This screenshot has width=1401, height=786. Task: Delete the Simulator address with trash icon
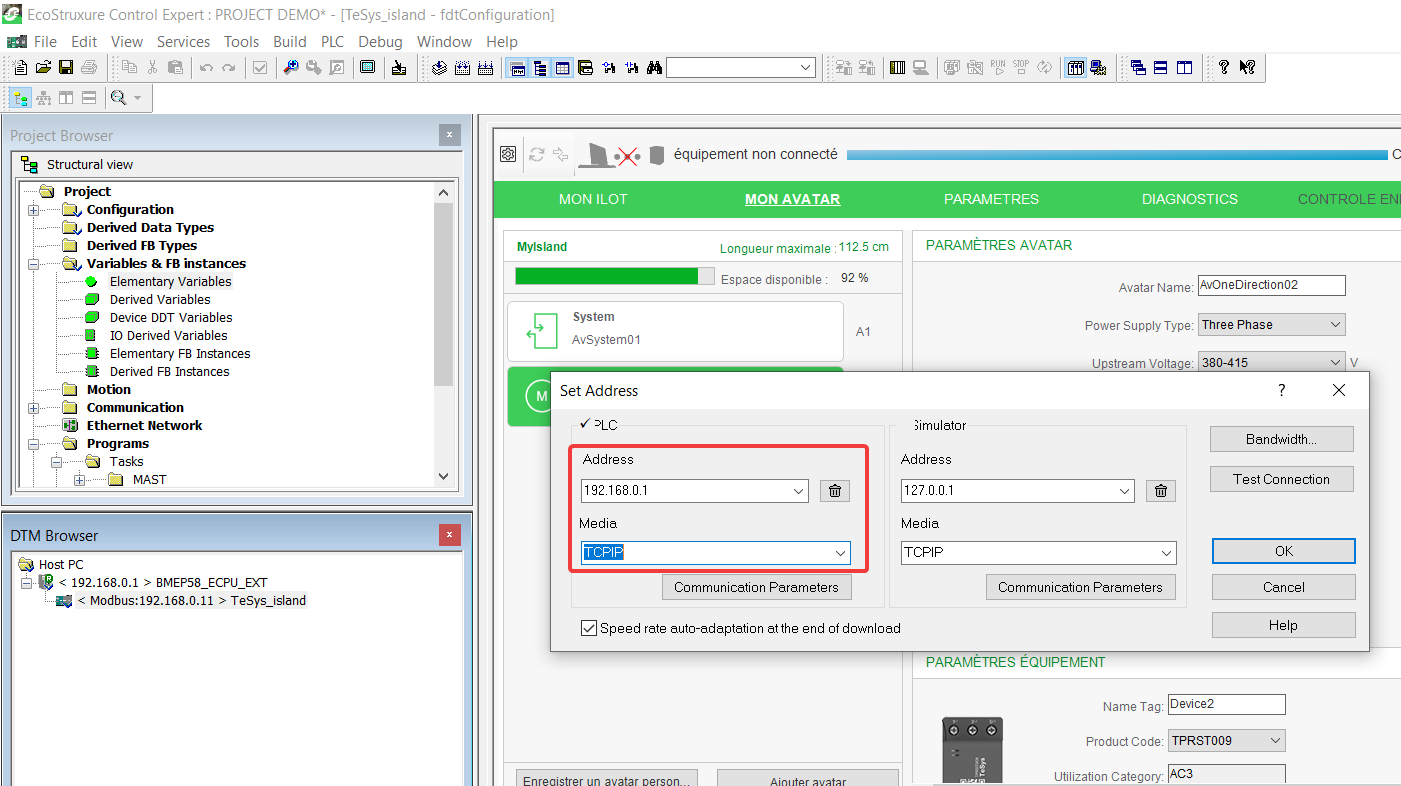pyautogui.click(x=1161, y=491)
